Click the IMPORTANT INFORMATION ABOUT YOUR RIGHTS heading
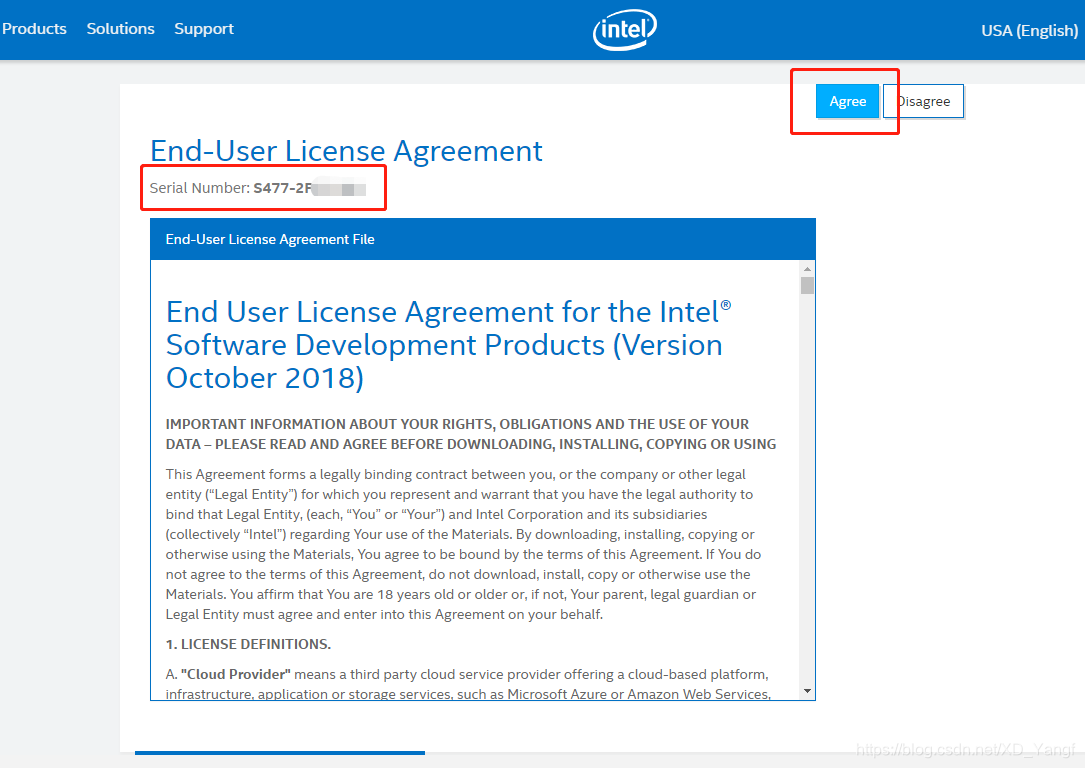The width and height of the screenshot is (1085, 768). click(x=471, y=434)
